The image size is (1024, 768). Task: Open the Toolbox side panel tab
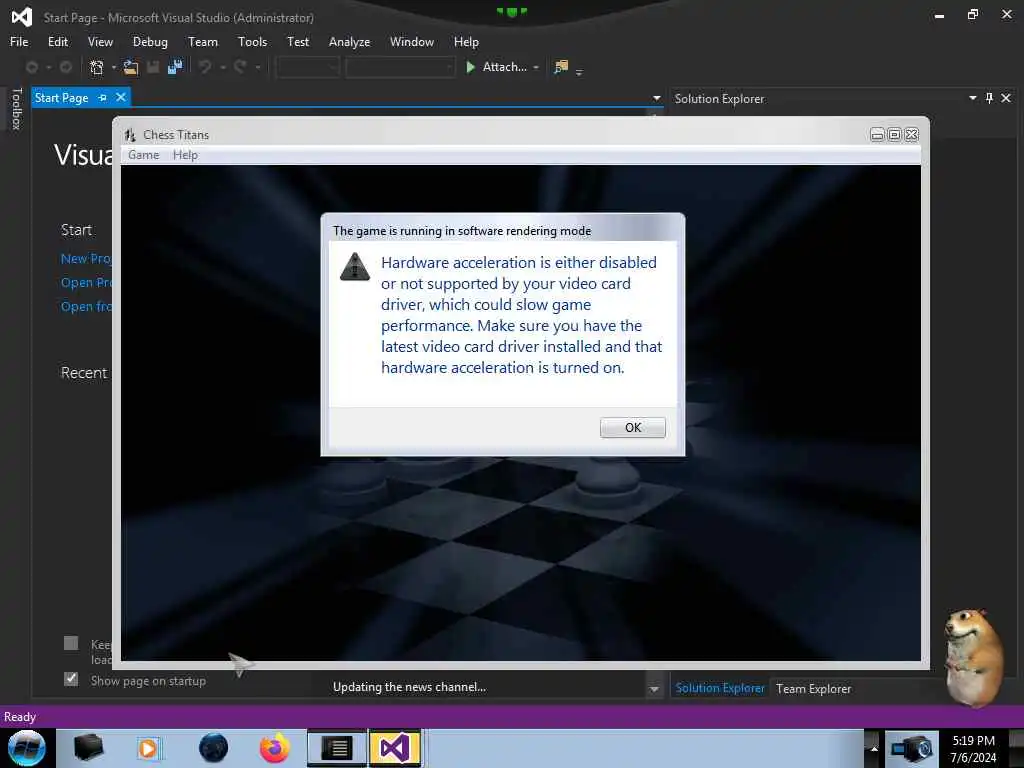coord(17,108)
